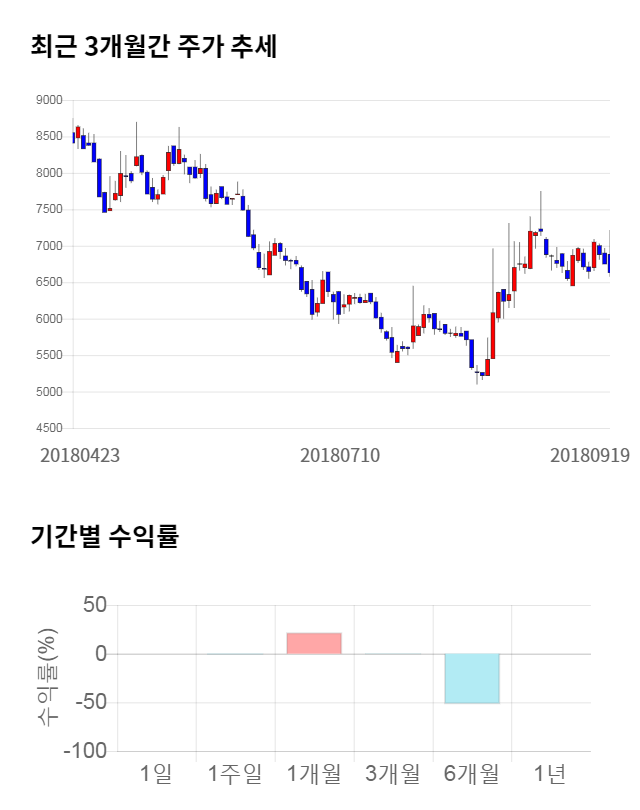The height and width of the screenshot is (810, 640).
Task: Select the 1일 period label
Action: (156, 773)
